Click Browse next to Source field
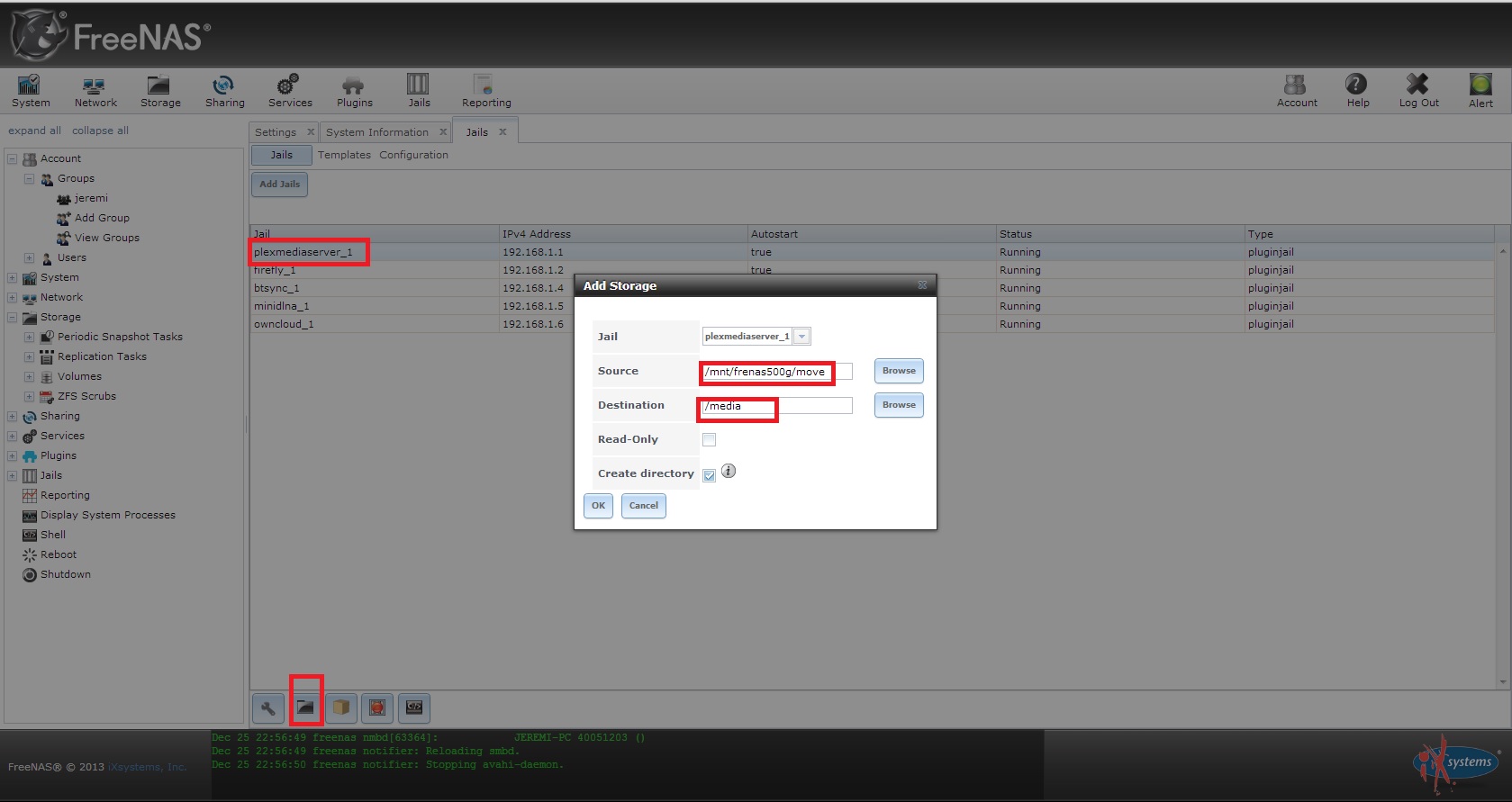The image size is (1512, 802). click(899, 371)
